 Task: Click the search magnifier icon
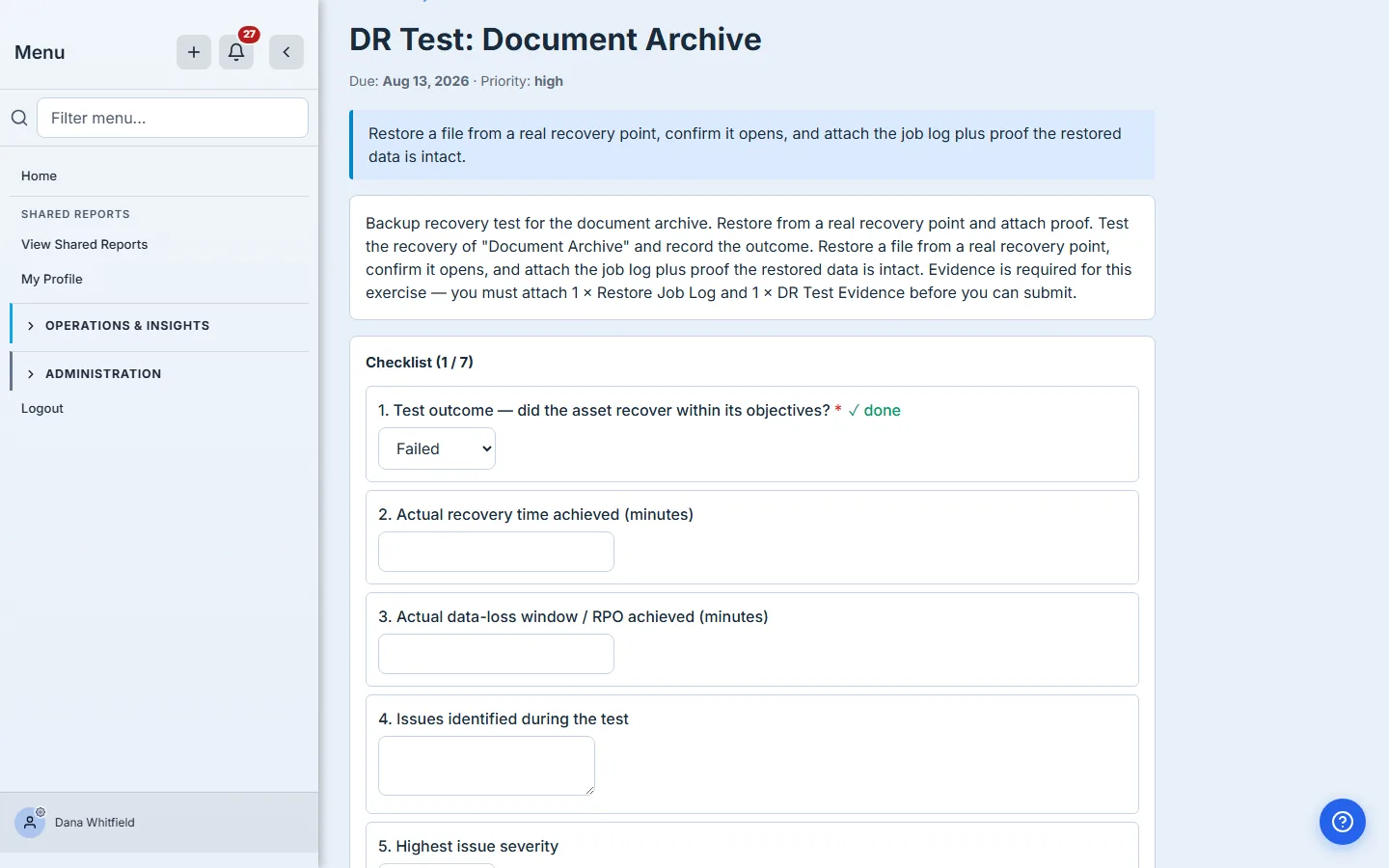point(19,118)
